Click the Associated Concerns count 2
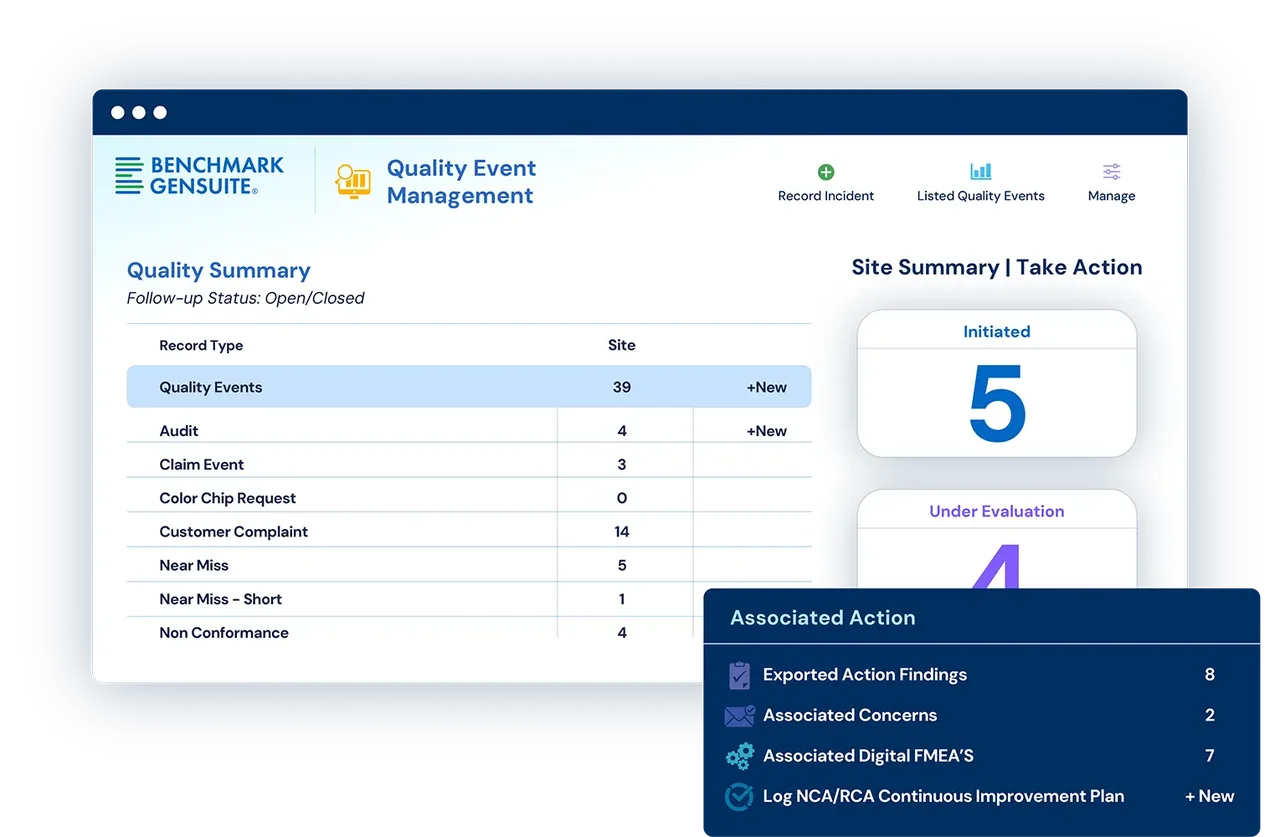This screenshot has height=837, width=1280. (1210, 715)
